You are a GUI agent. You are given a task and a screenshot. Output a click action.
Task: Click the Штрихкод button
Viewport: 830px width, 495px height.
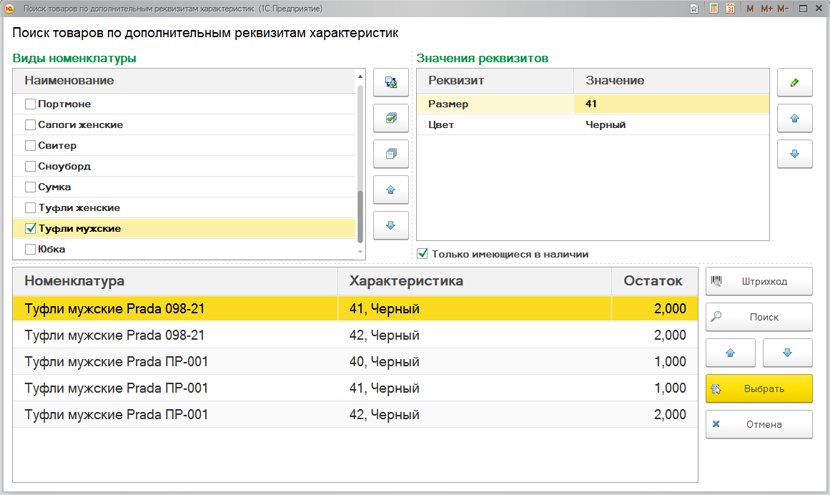tap(759, 282)
